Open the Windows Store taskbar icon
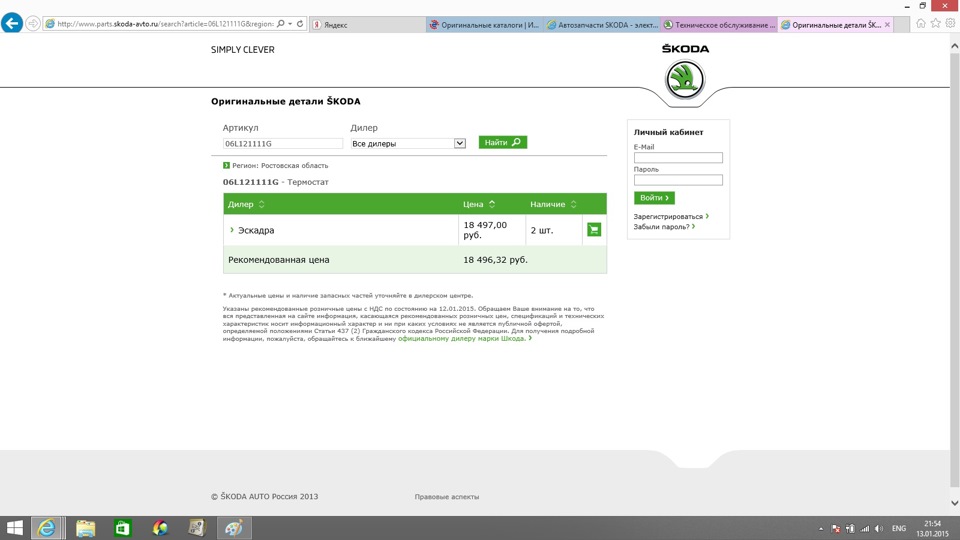 (x=122, y=528)
